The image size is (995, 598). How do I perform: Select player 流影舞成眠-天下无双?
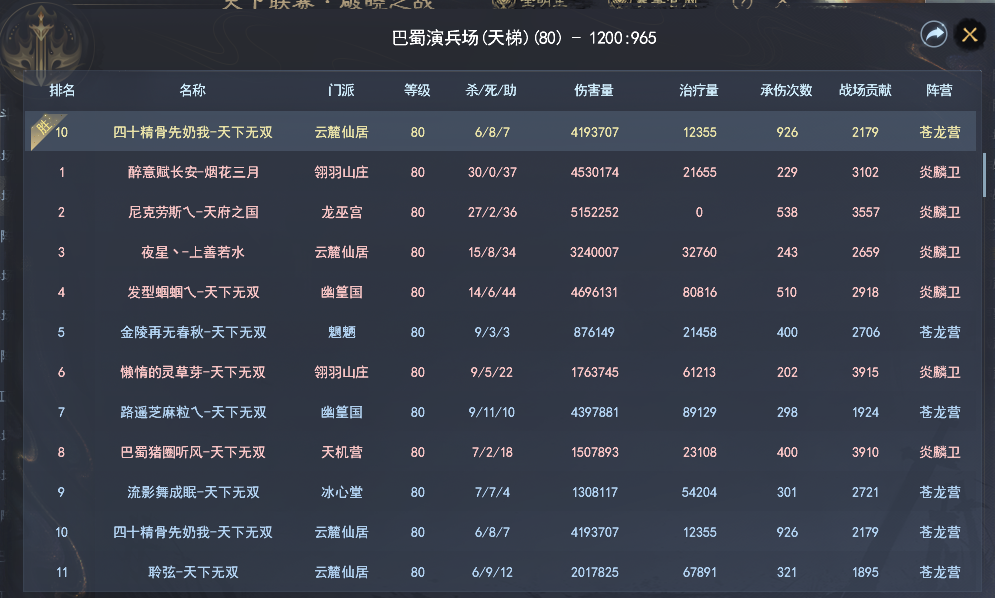194,492
